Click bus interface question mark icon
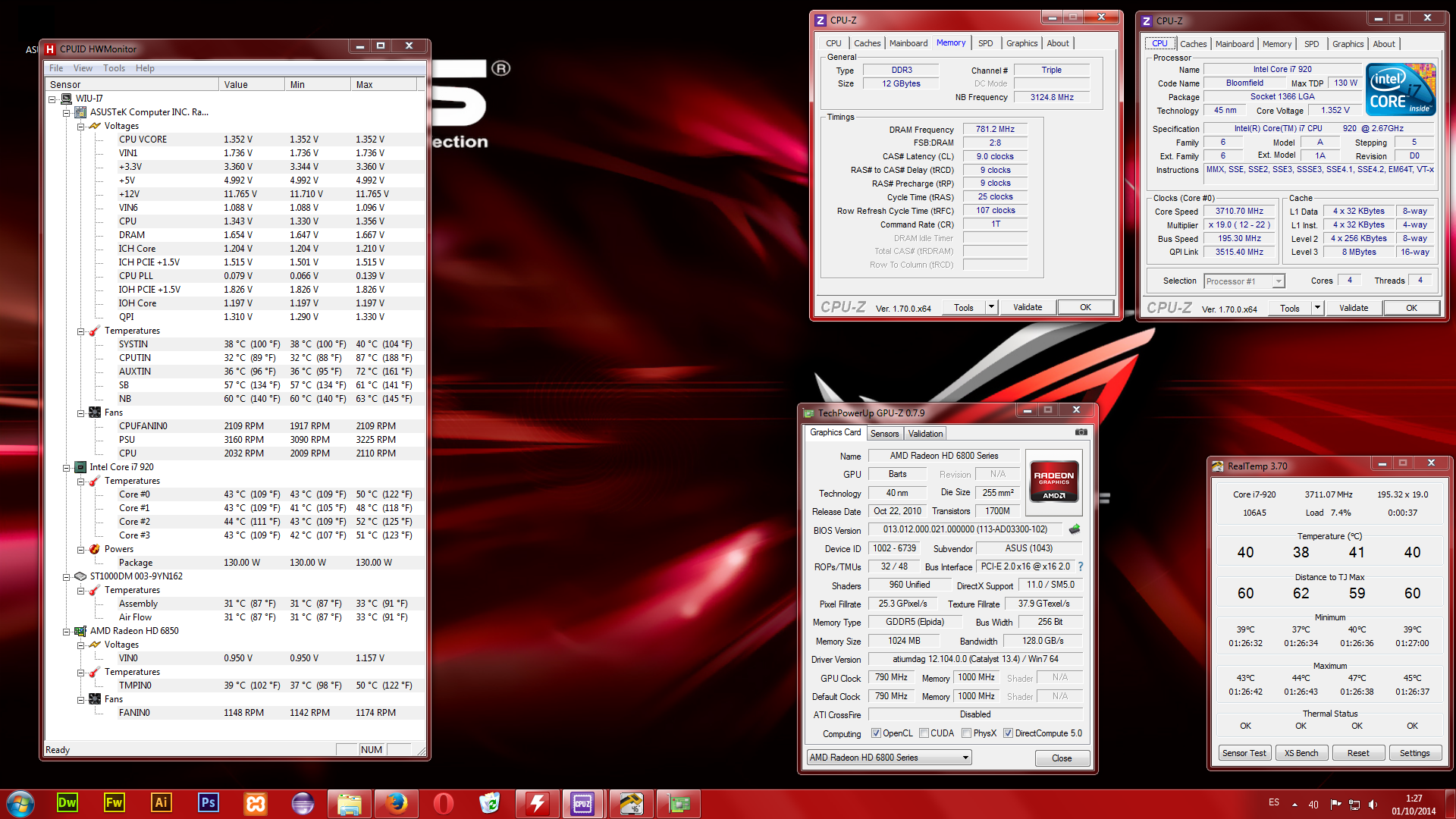Viewport: 1456px width, 819px height. point(1081,566)
